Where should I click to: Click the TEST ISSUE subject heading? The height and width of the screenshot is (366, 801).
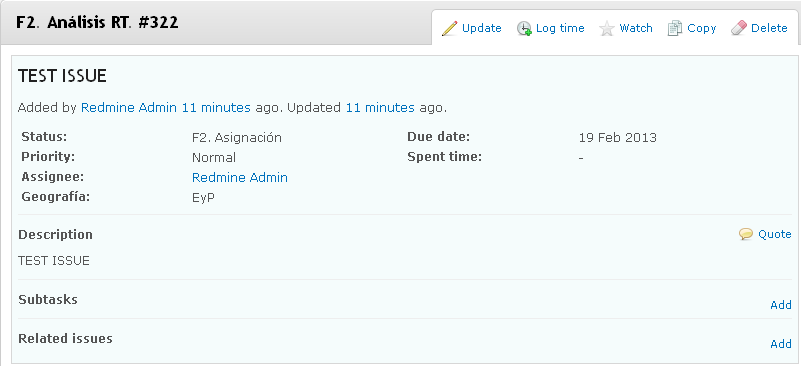(62, 76)
